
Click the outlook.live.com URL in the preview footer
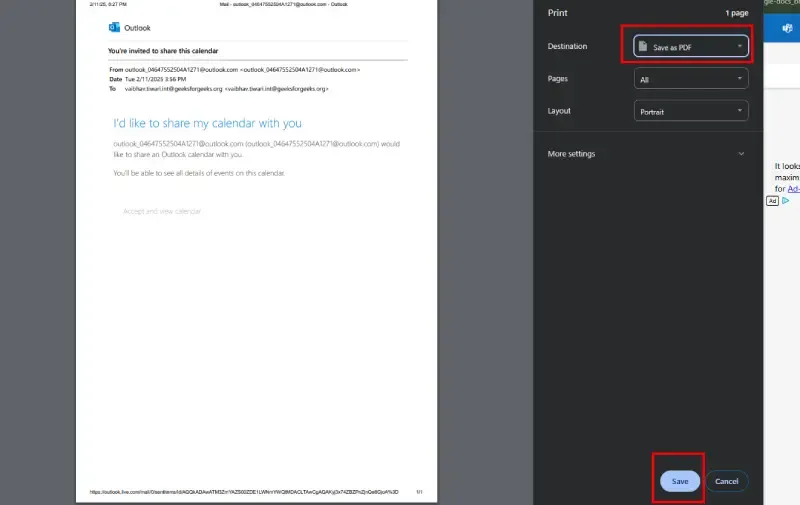click(244, 492)
